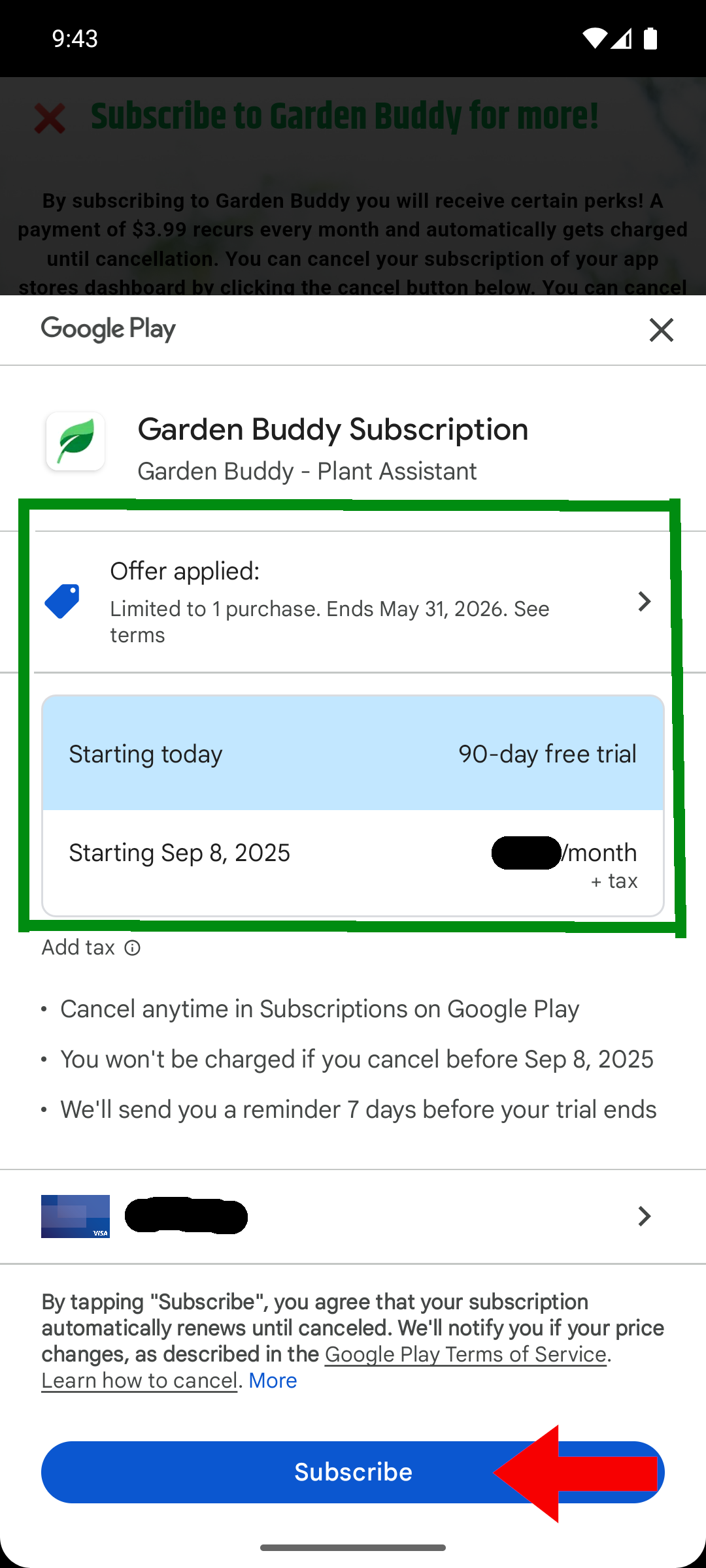Tap the Garden Buddy leaf app icon

[x=75, y=441]
